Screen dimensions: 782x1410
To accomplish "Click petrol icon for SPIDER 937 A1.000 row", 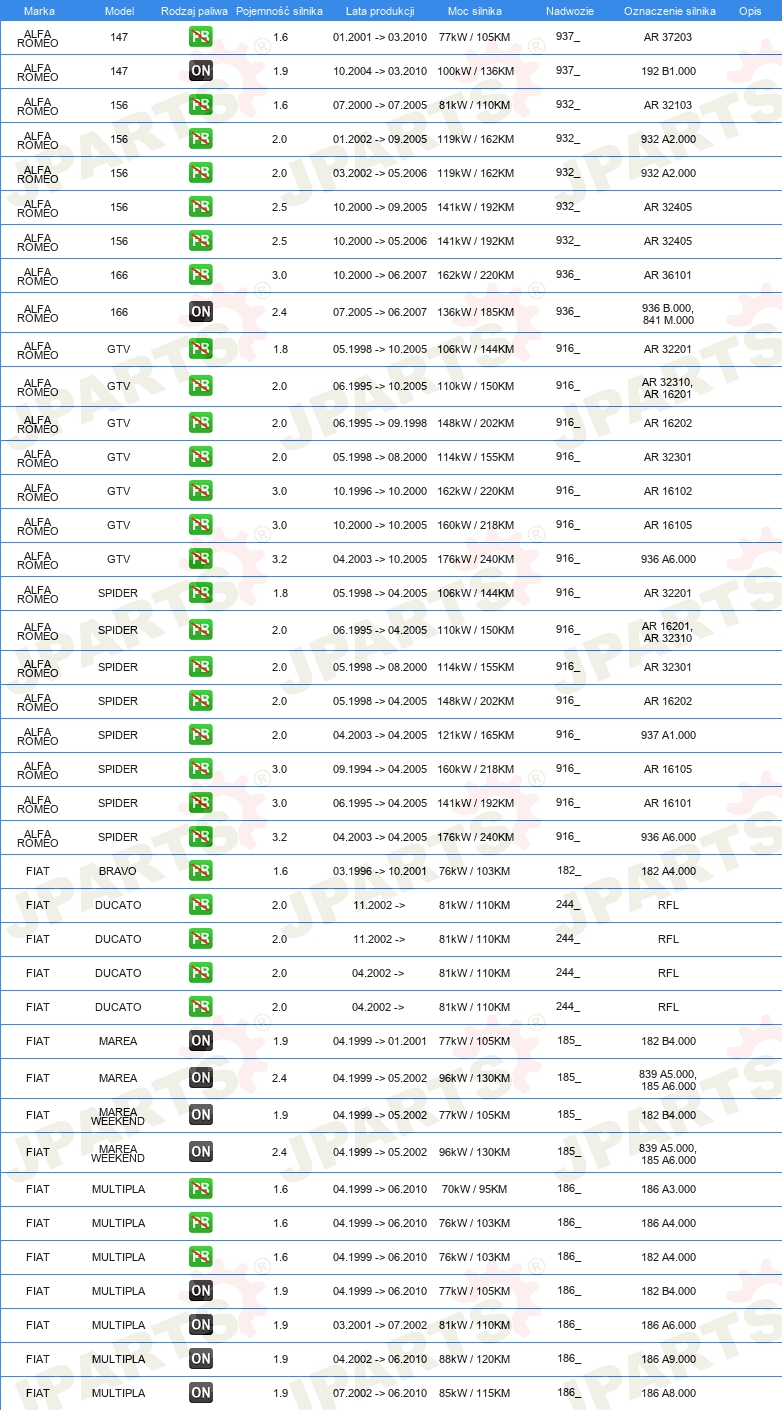I will click(201, 735).
